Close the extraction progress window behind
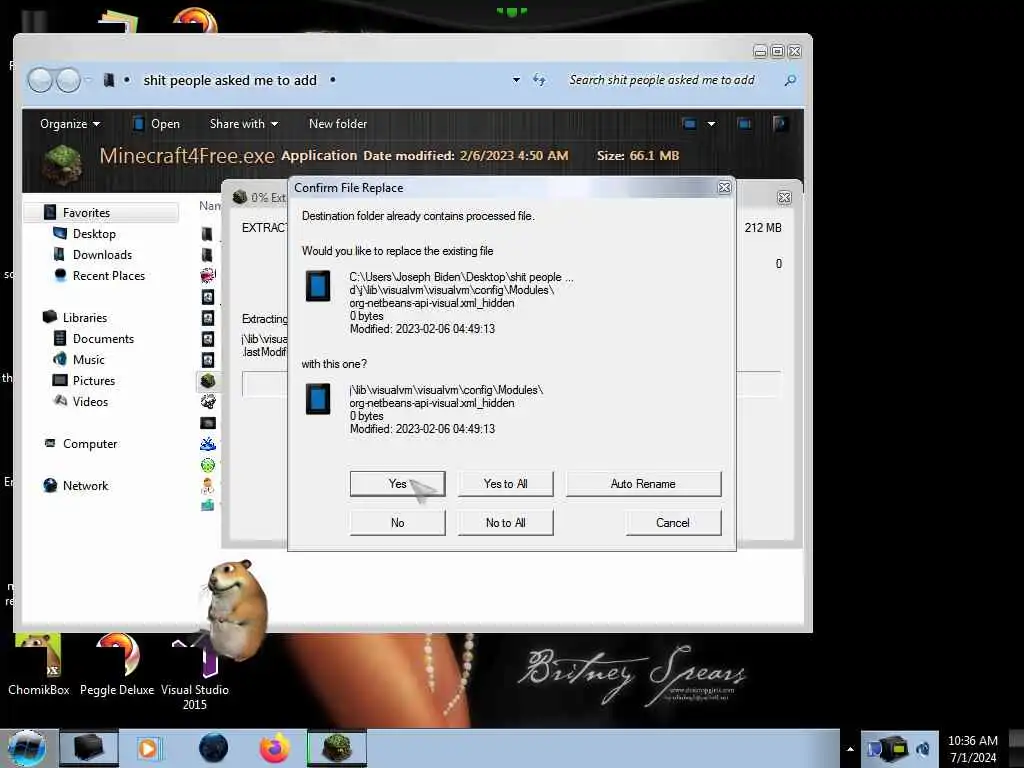Image resolution: width=1024 pixels, height=768 pixels. pyautogui.click(x=784, y=197)
